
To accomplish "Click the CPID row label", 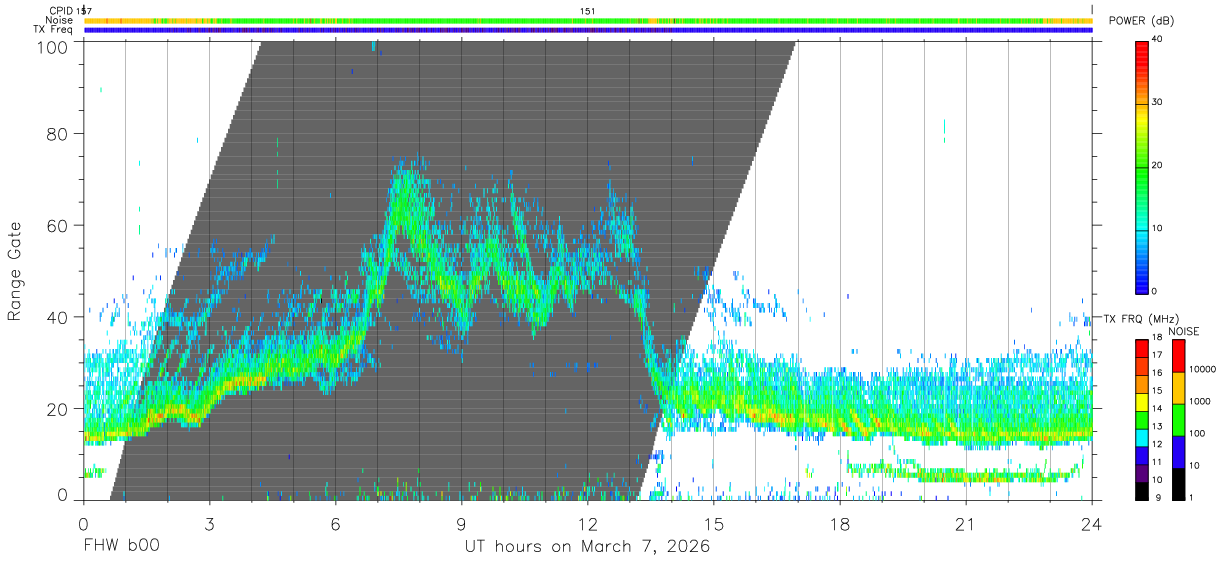I will tap(61, 11).
